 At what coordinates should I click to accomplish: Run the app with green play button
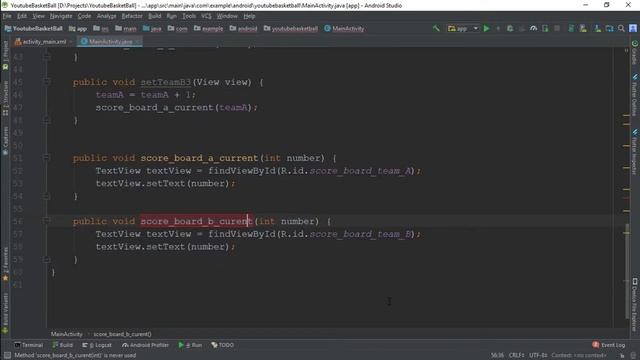[x=486, y=29]
